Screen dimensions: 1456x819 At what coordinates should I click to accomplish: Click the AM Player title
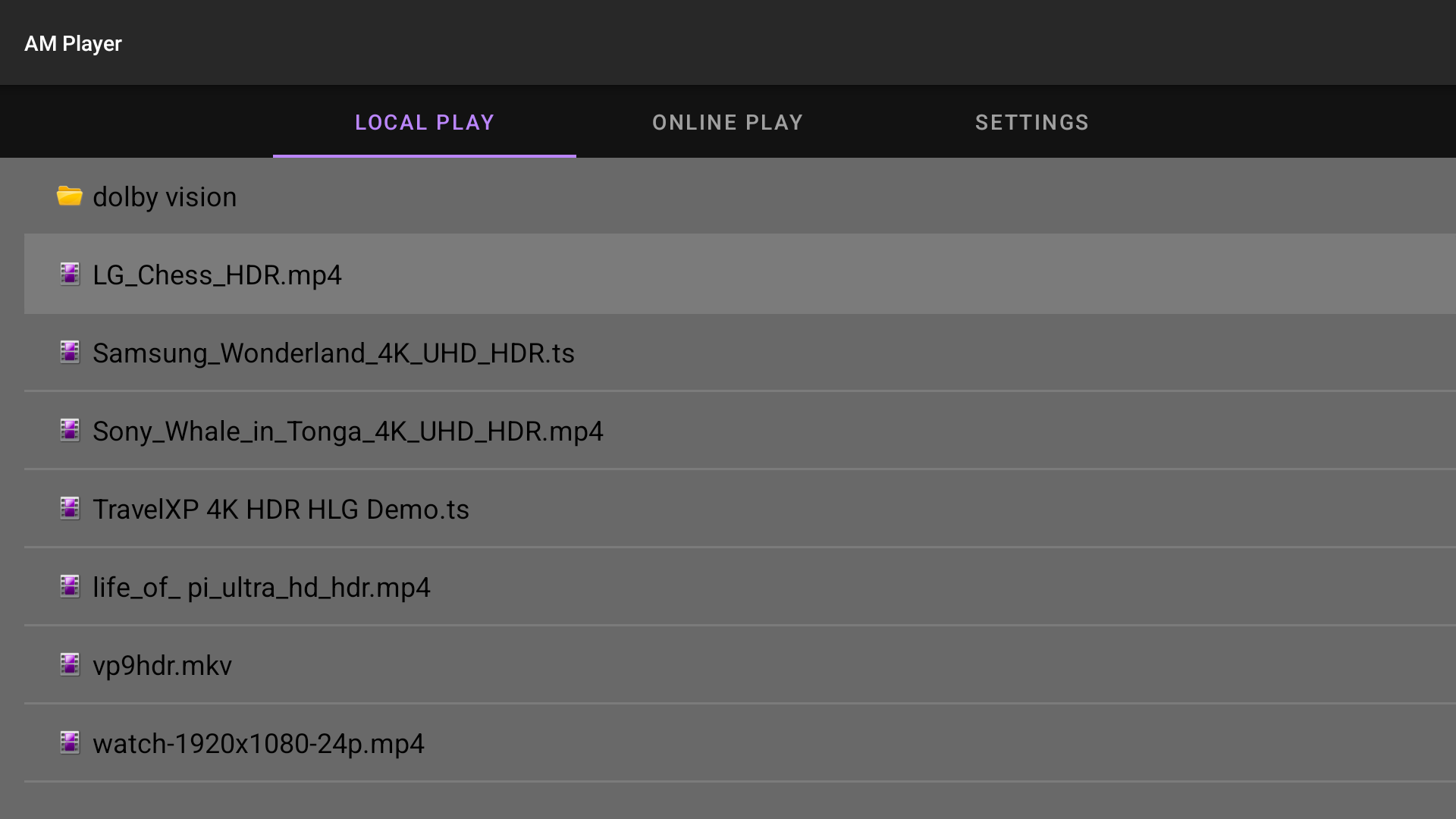tap(73, 43)
